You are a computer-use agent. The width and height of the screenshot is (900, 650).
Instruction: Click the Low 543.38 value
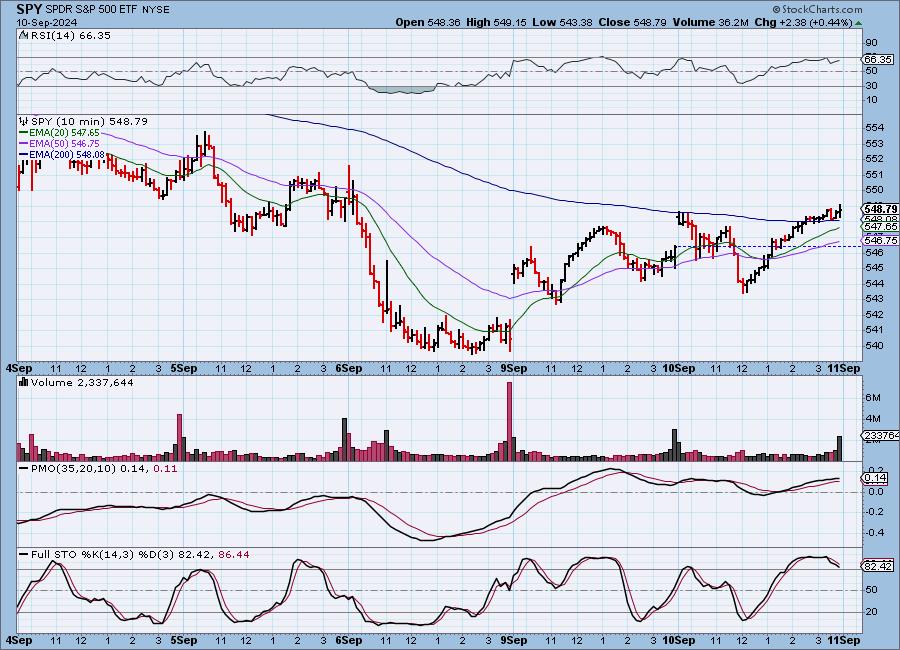click(x=562, y=22)
